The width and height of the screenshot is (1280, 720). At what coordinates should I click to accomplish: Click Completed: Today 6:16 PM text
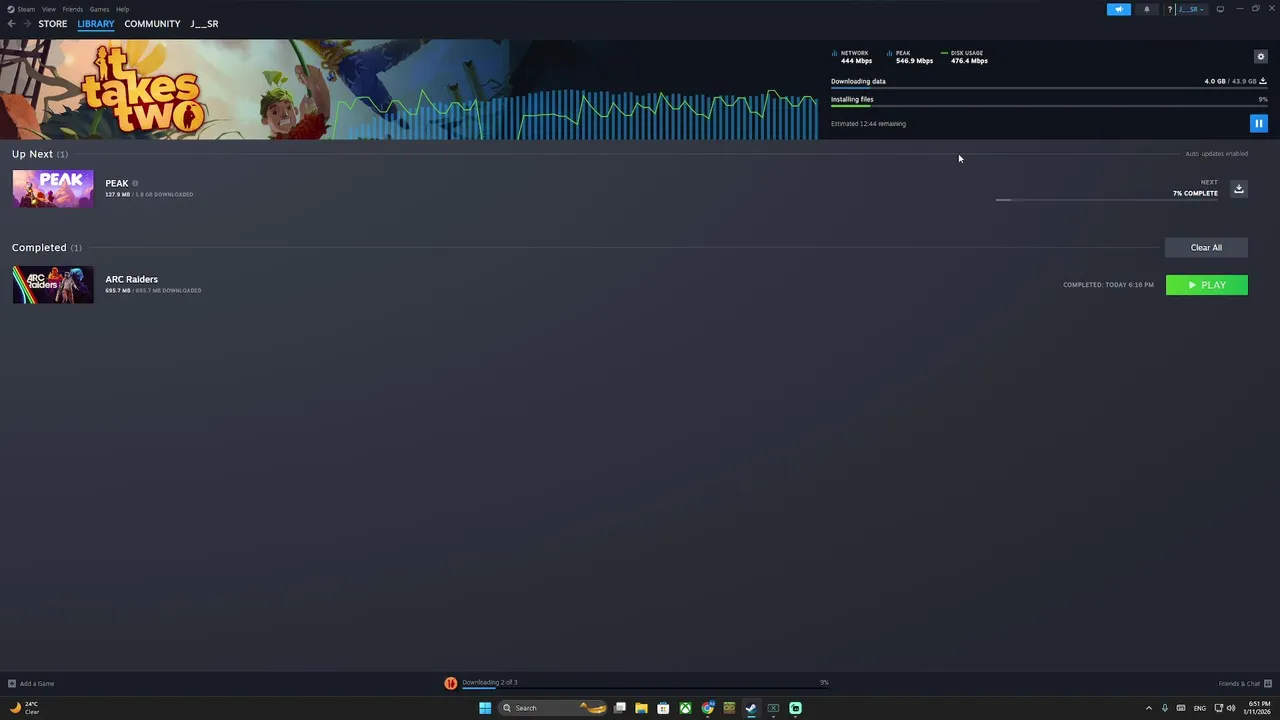coord(1108,285)
